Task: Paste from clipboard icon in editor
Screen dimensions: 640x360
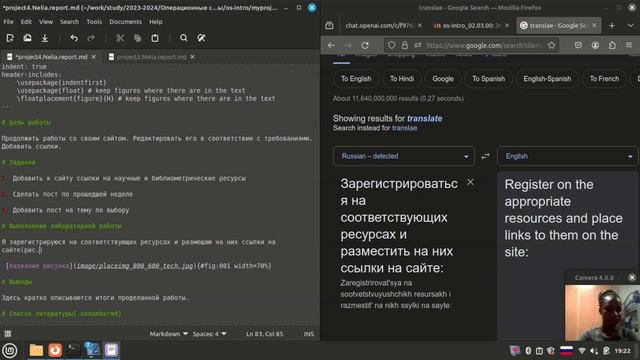Action: pos(155,38)
